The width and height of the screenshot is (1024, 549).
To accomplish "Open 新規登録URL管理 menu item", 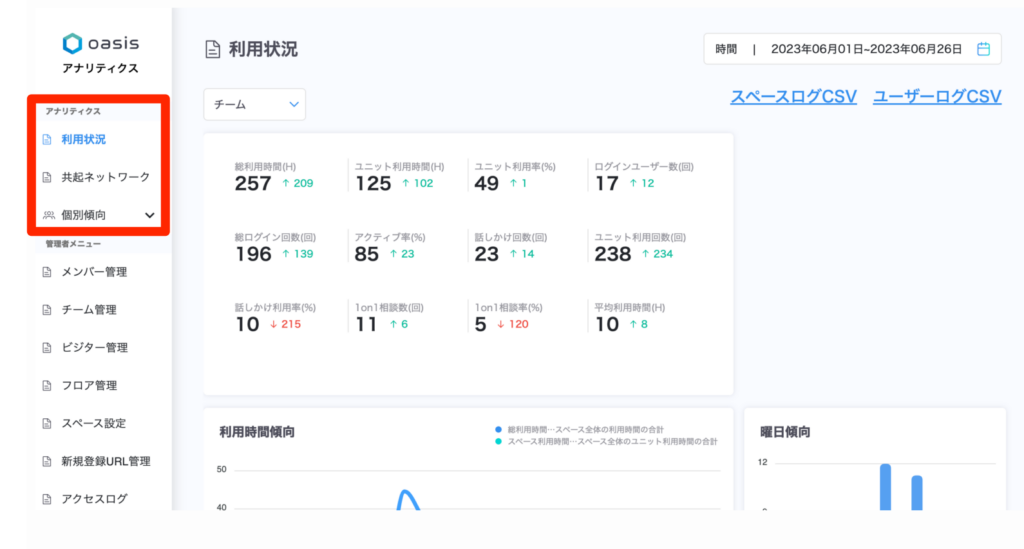I will pos(105,461).
